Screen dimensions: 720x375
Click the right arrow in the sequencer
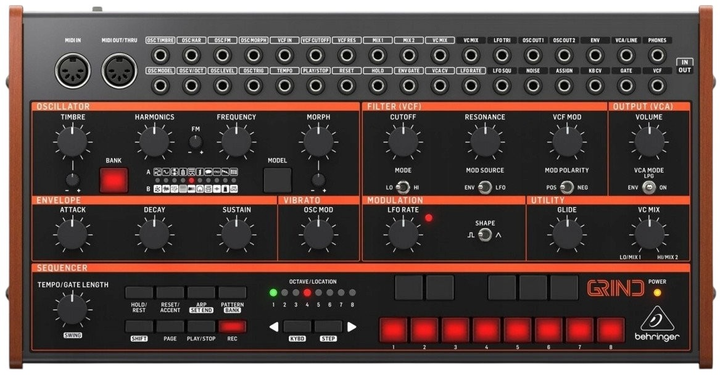coord(352,327)
